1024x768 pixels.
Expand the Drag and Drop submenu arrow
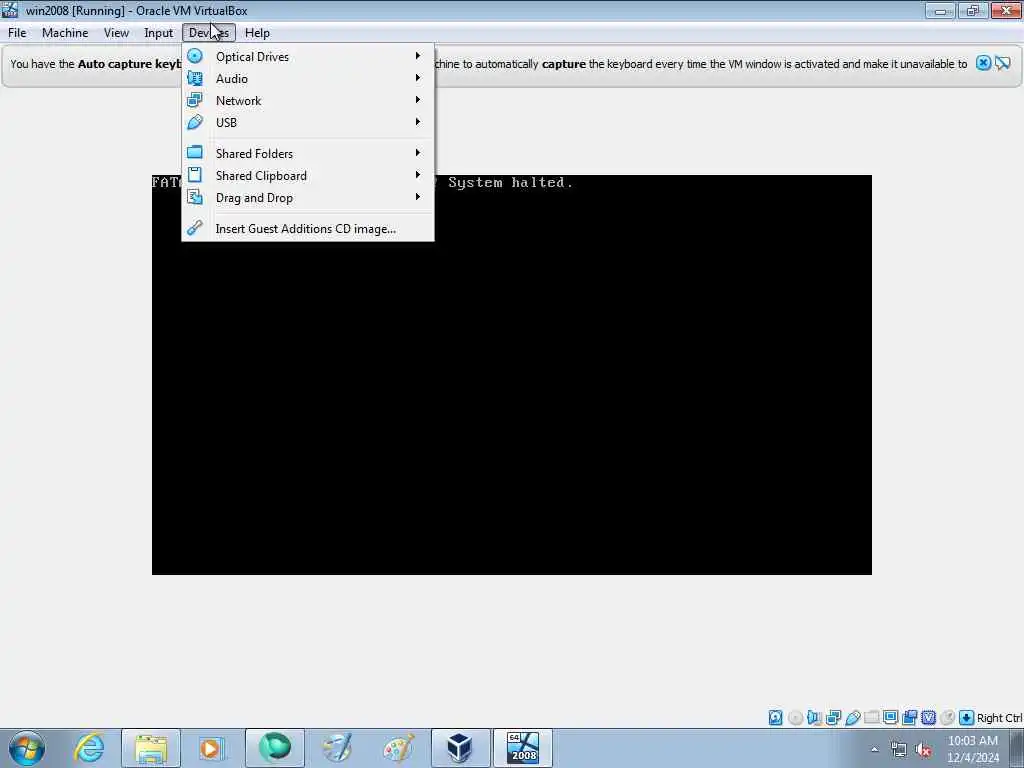tap(418, 197)
